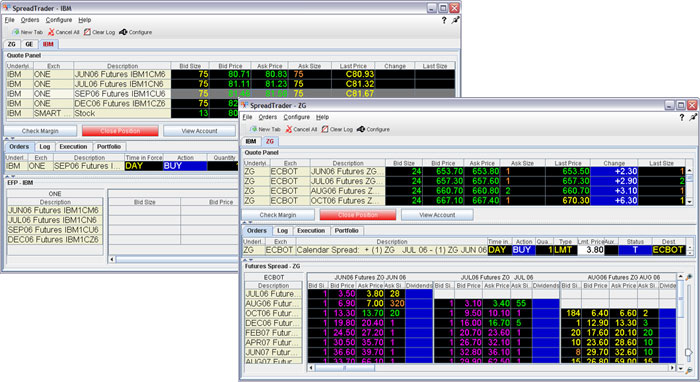
Task: Click ZG Quote Panel scrollbar down arrow
Action: pyautogui.click(x=689, y=202)
